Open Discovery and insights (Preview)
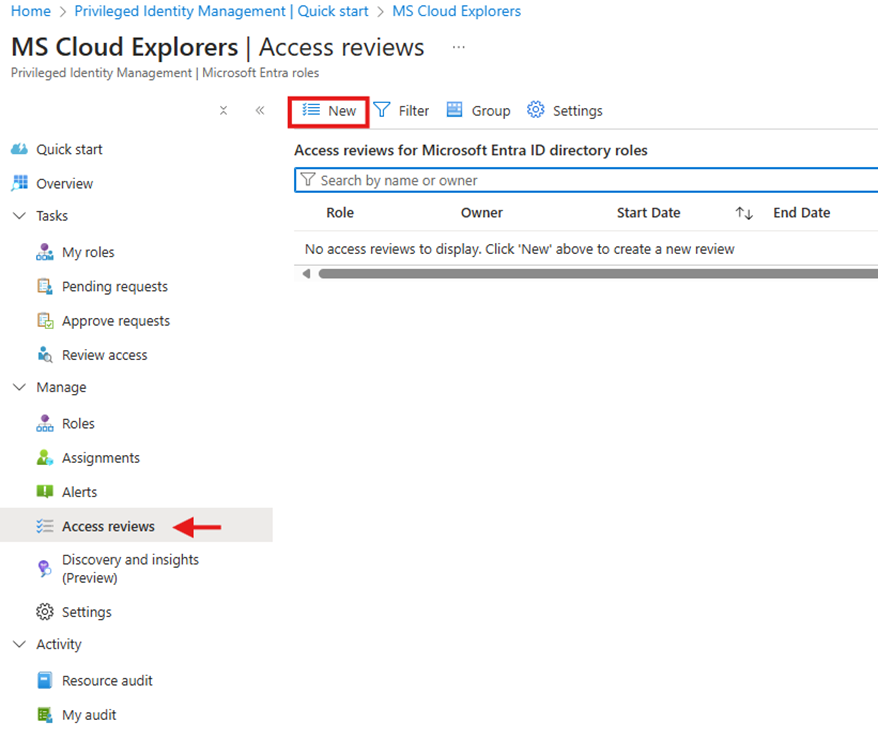 click(130, 569)
